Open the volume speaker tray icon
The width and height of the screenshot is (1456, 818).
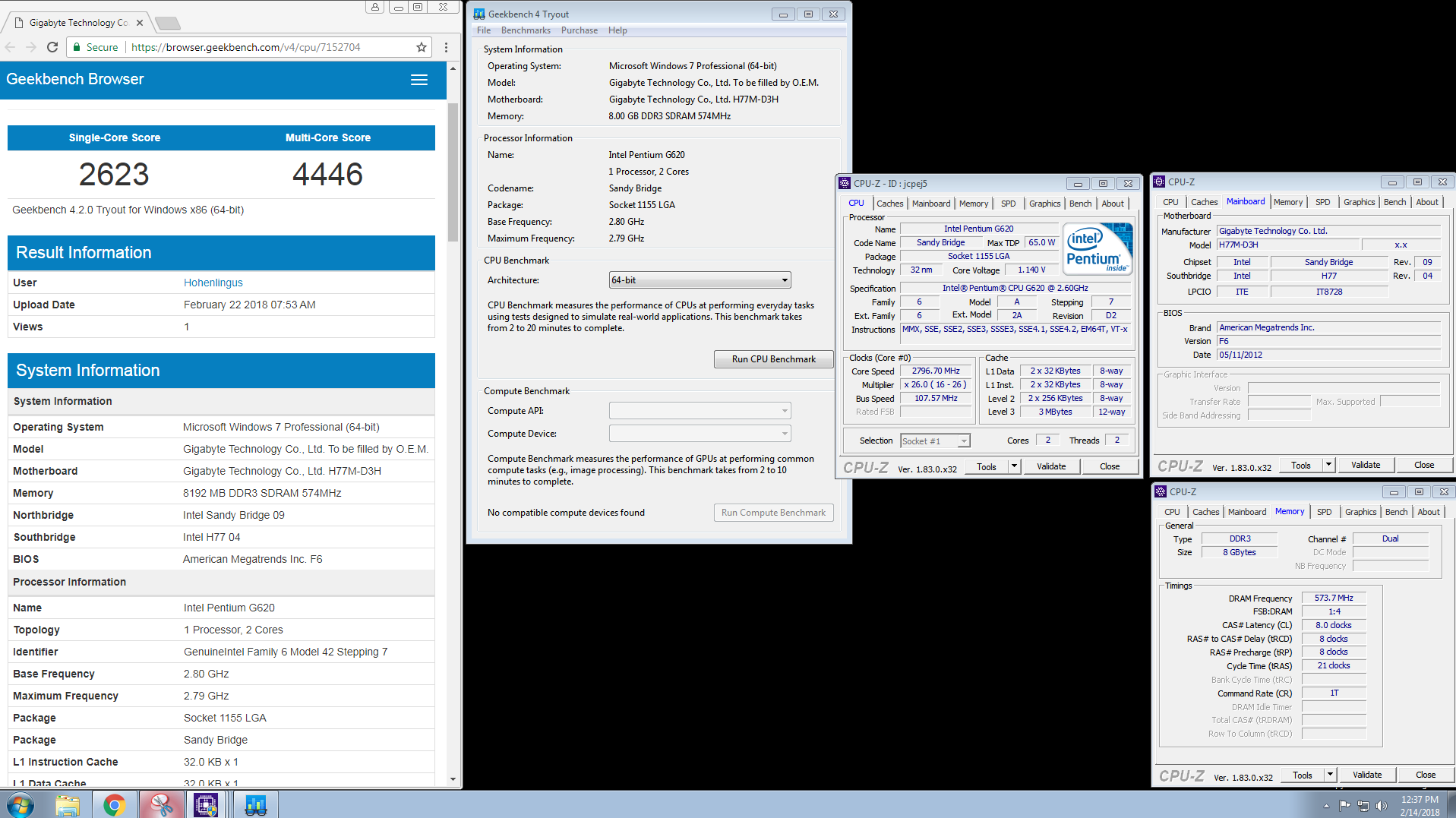[x=1382, y=806]
